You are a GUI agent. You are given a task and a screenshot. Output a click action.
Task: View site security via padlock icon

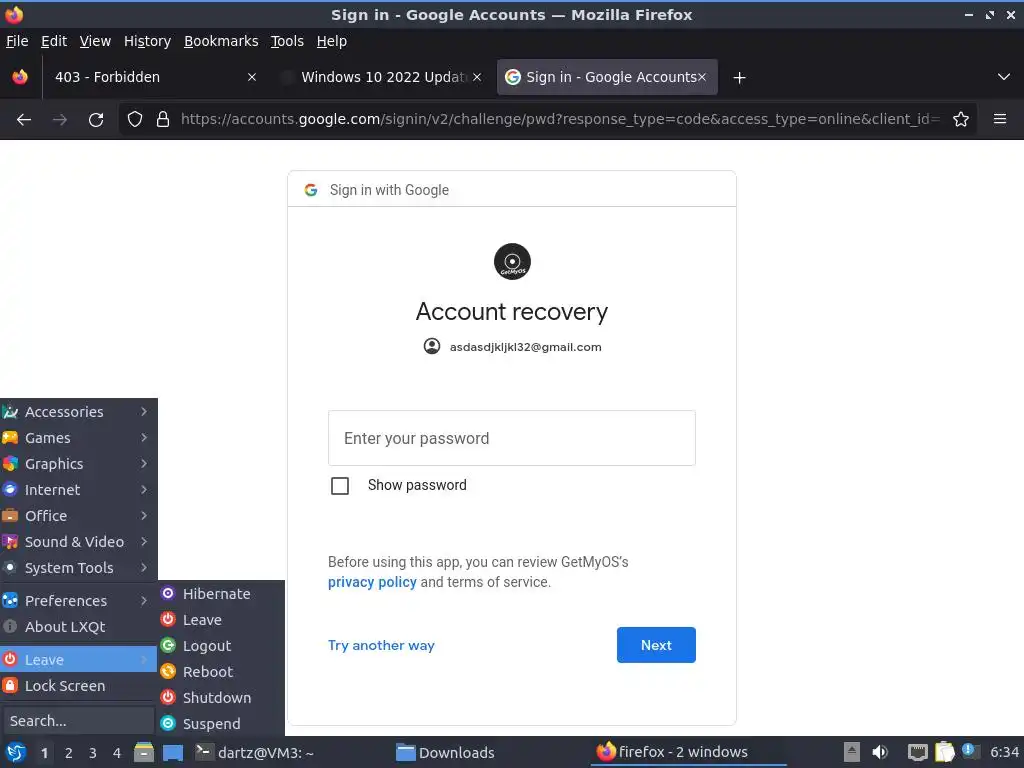(x=163, y=119)
